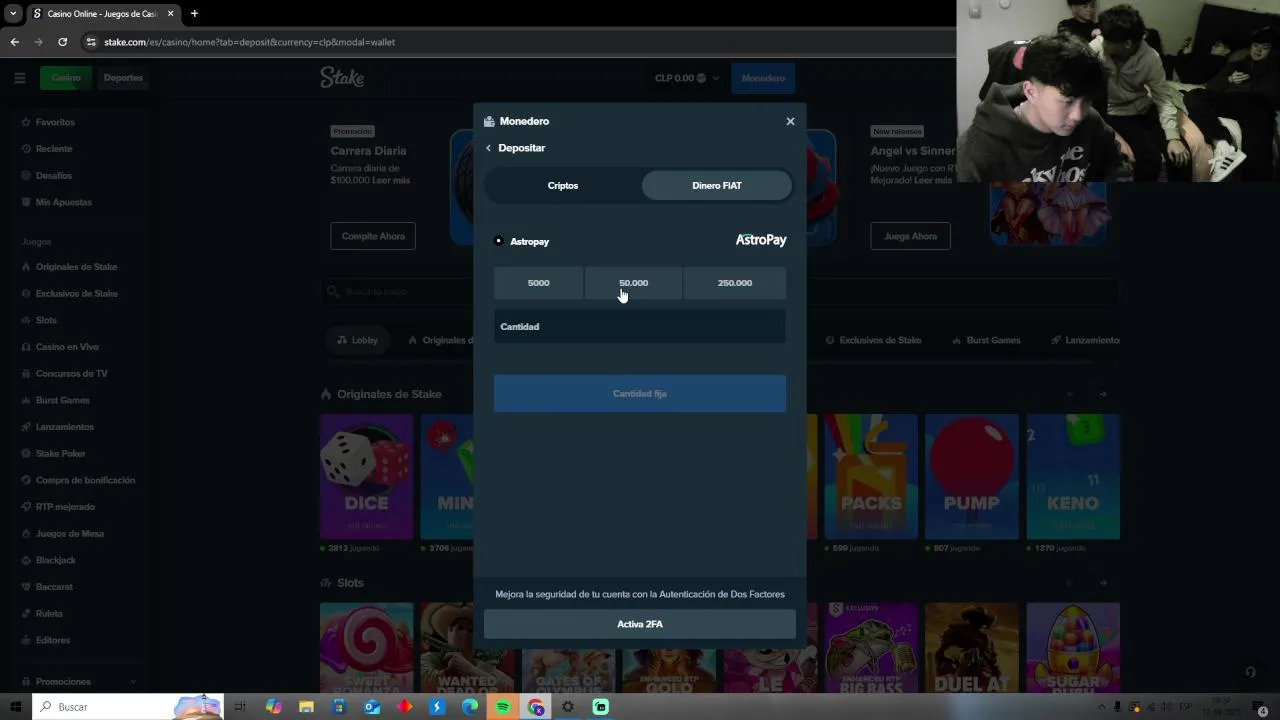The width and height of the screenshot is (1280, 720).
Task: Go back using the Depositar arrow
Action: 489,148
